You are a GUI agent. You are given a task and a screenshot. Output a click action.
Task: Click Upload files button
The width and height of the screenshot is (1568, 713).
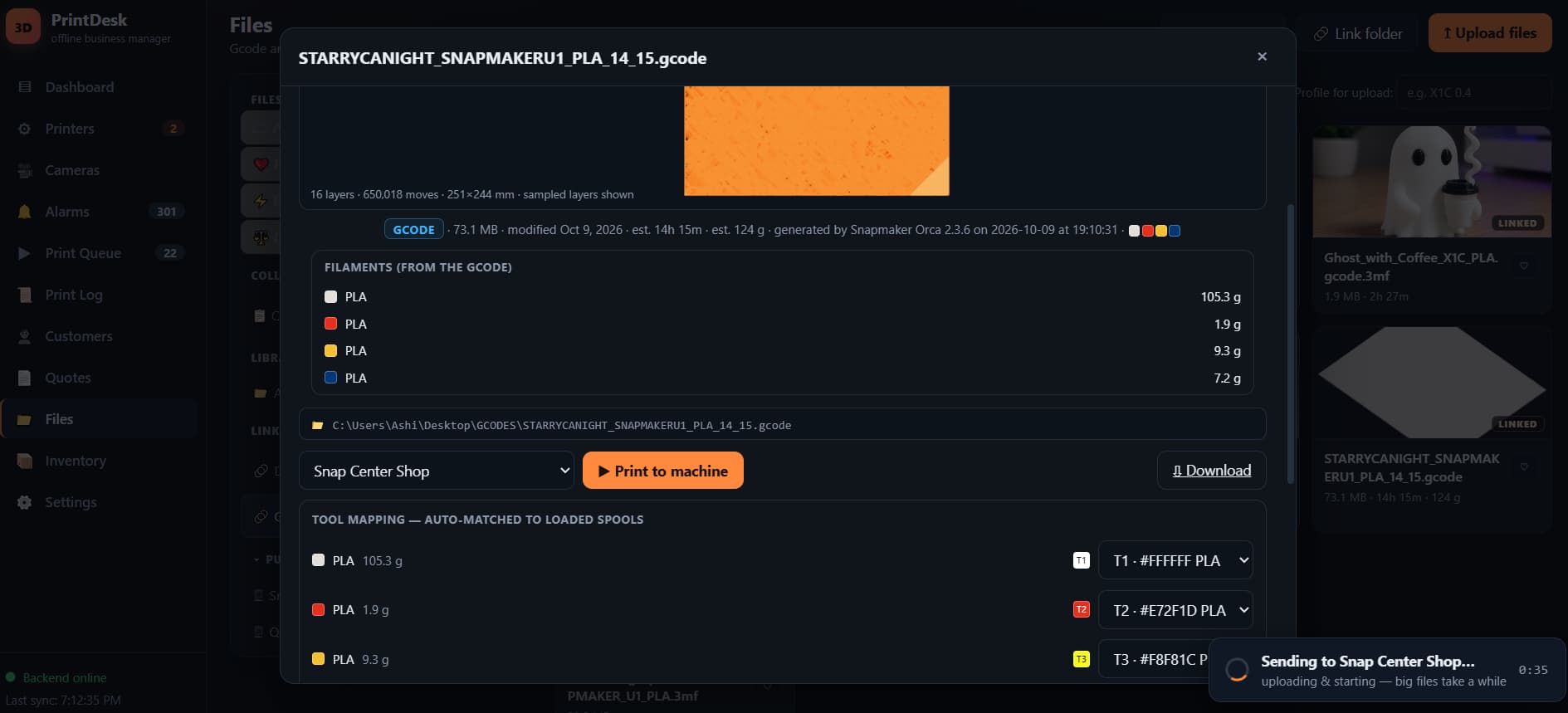[x=1490, y=33]
